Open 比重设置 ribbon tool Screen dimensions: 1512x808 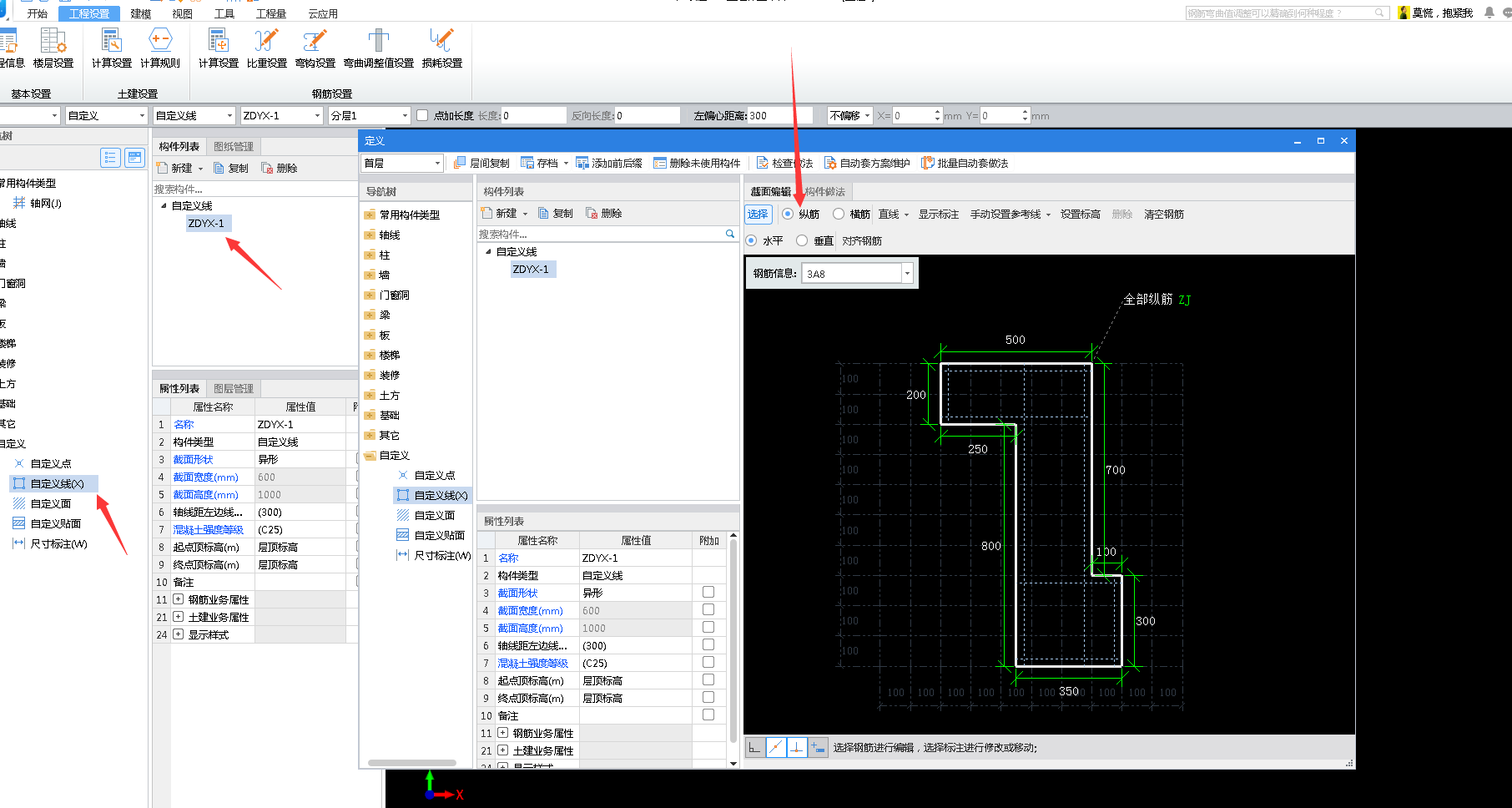[267, 48]
